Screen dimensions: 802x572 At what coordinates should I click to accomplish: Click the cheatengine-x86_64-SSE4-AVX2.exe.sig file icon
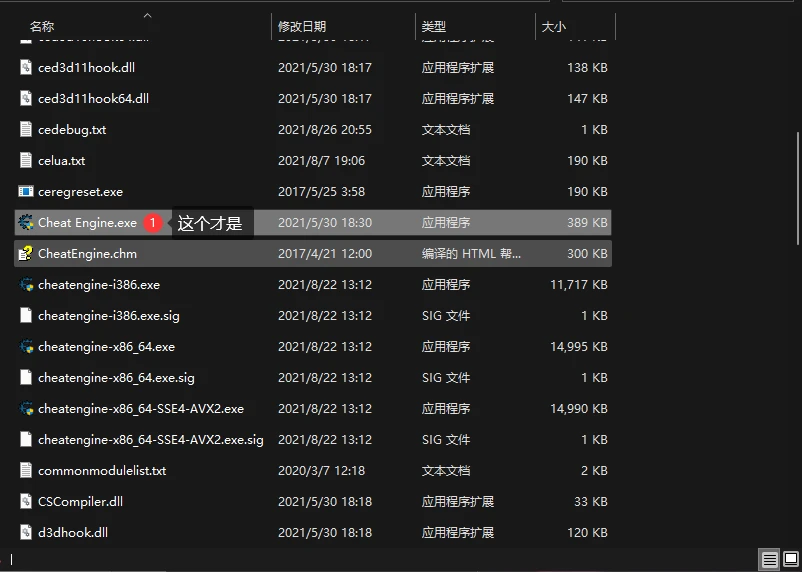pyautogui.click(x=26, y=439)
